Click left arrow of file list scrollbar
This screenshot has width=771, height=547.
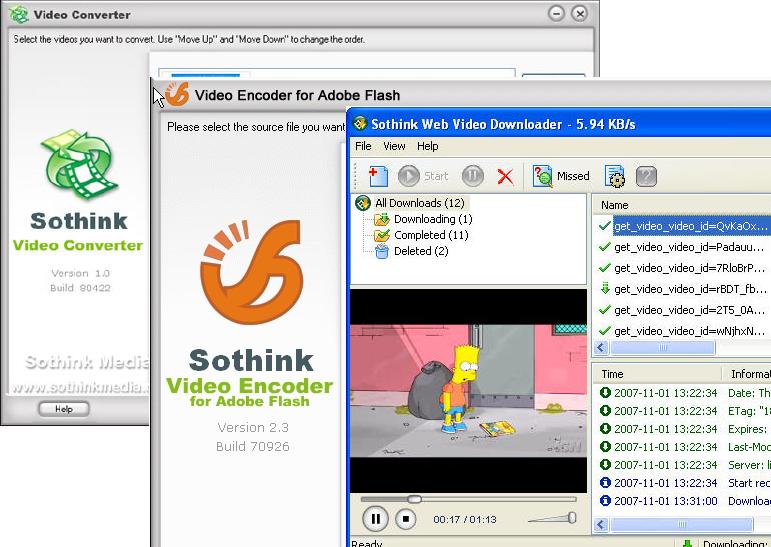point(601,348)
